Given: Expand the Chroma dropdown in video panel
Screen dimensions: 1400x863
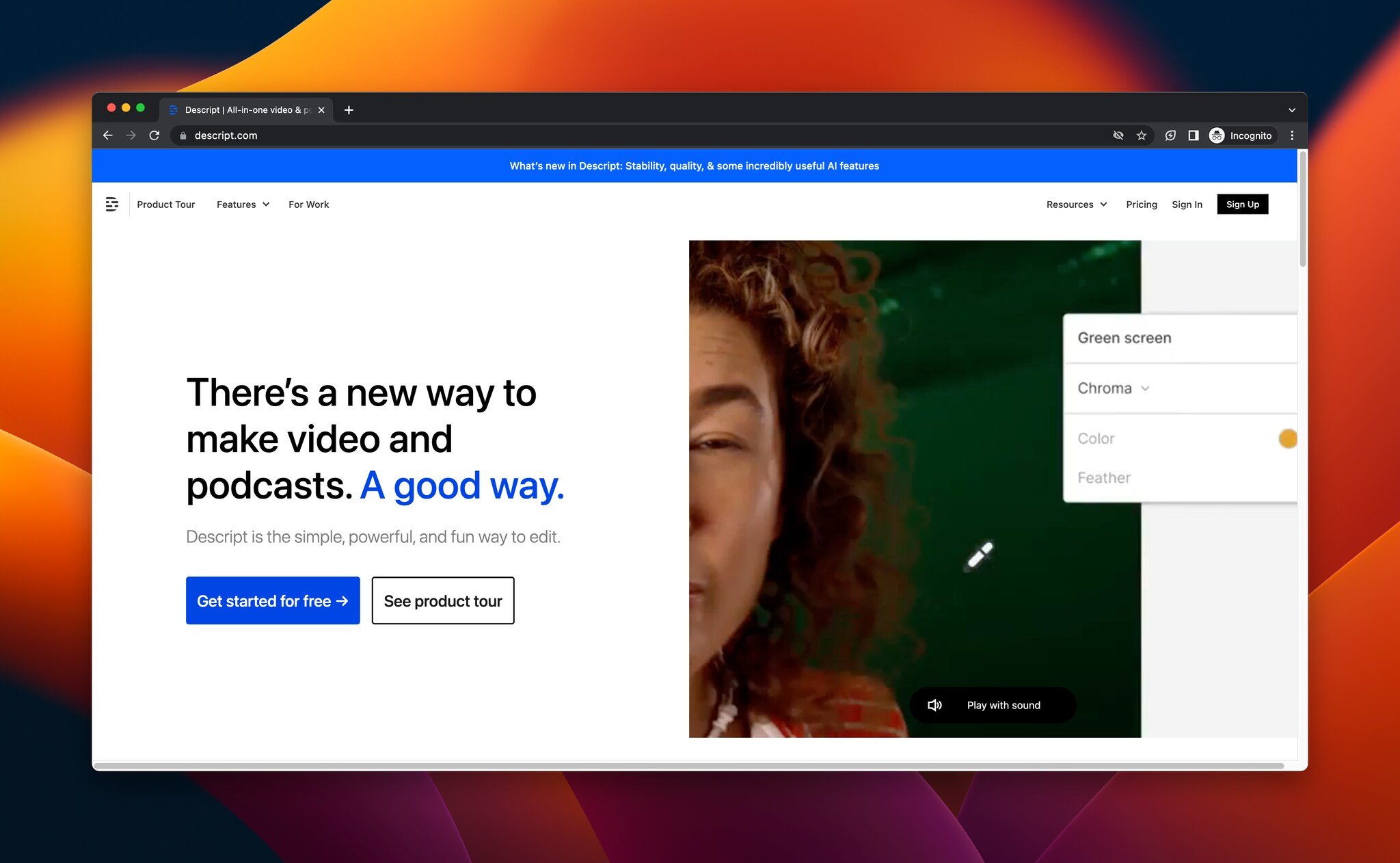Looking at the screenshot, I should 1114,388.
